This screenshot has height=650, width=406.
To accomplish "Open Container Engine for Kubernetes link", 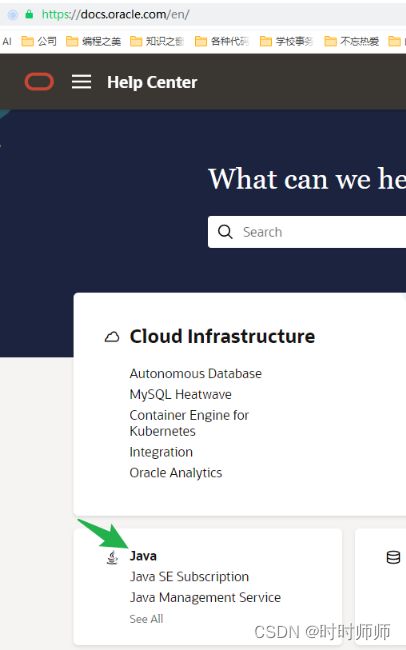I will [x=189, y=423].
